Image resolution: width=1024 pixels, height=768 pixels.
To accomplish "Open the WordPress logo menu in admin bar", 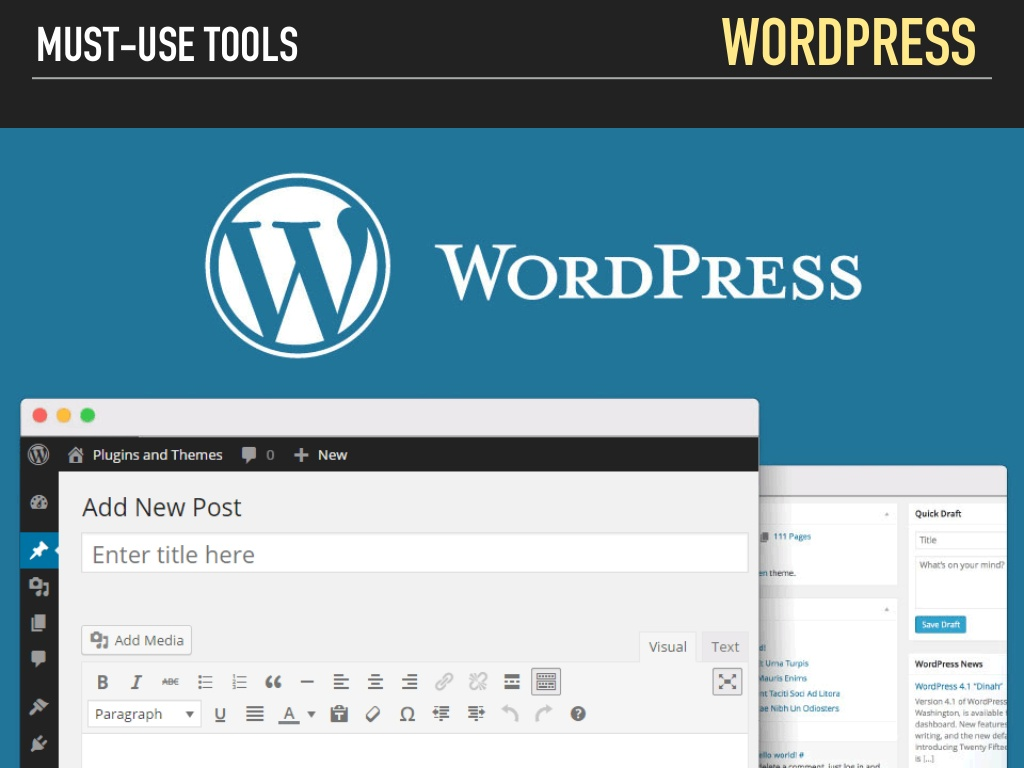I will [39, 455].
